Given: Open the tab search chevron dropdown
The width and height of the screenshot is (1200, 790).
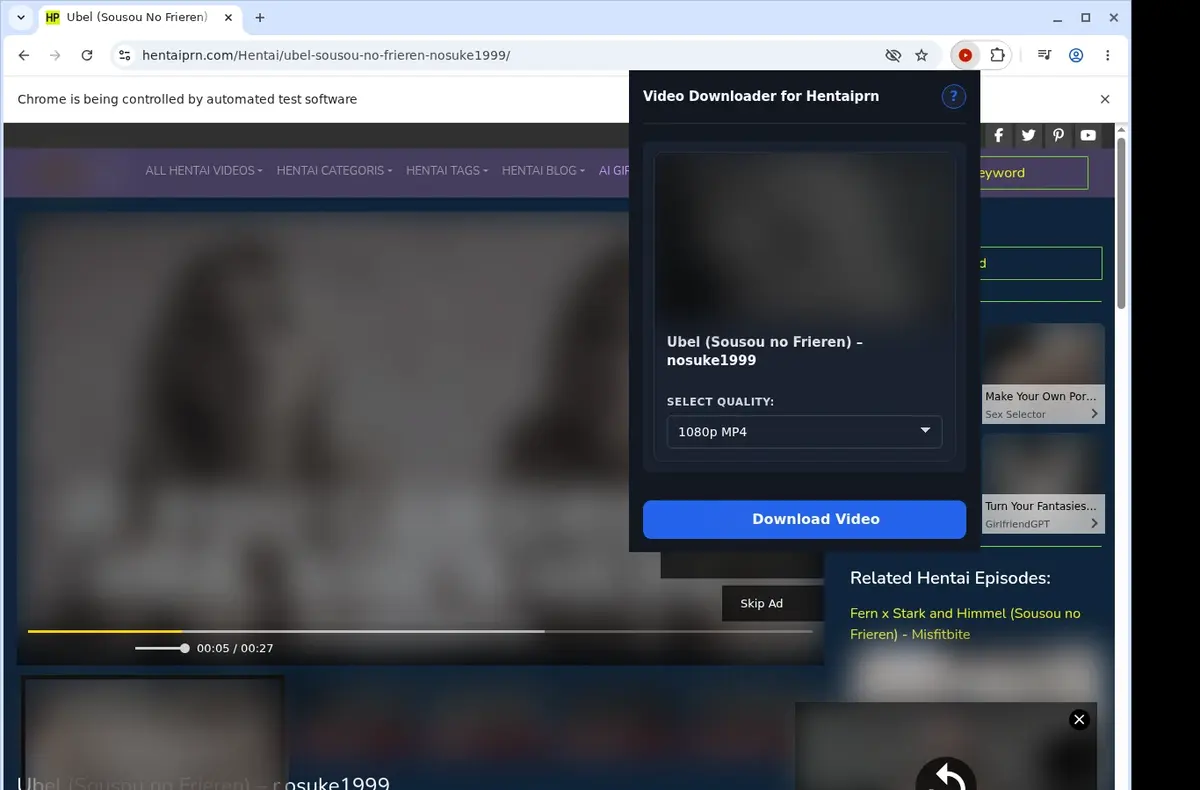Looking at the screenshot, I should point(21,17).
